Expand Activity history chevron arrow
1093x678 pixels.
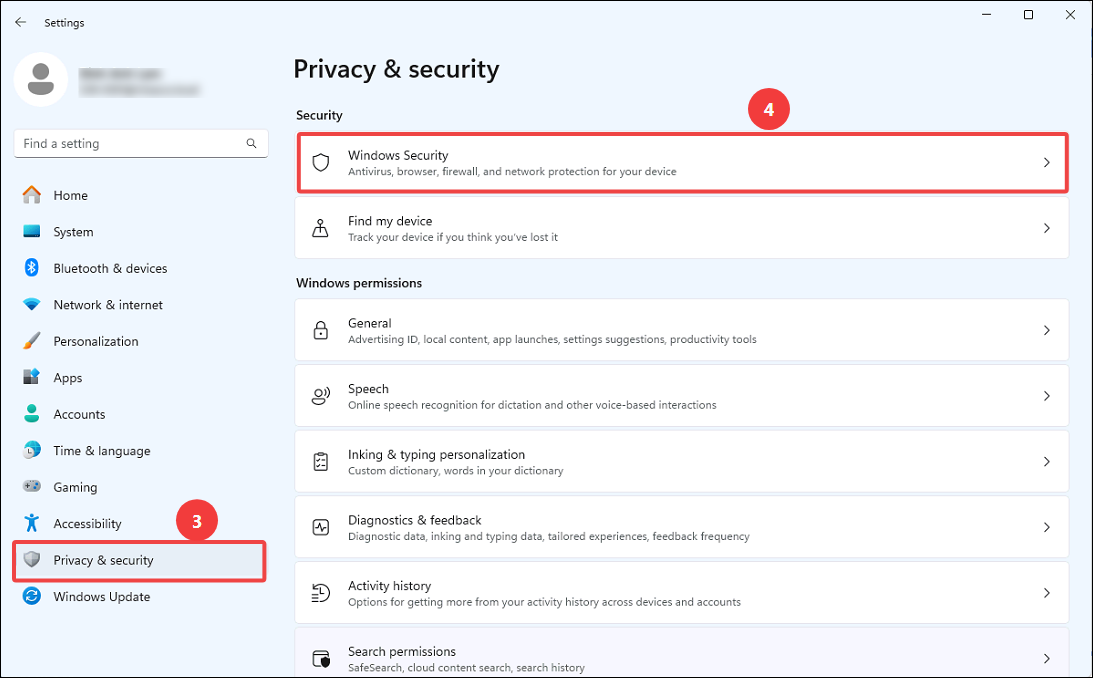[1046, 593]
